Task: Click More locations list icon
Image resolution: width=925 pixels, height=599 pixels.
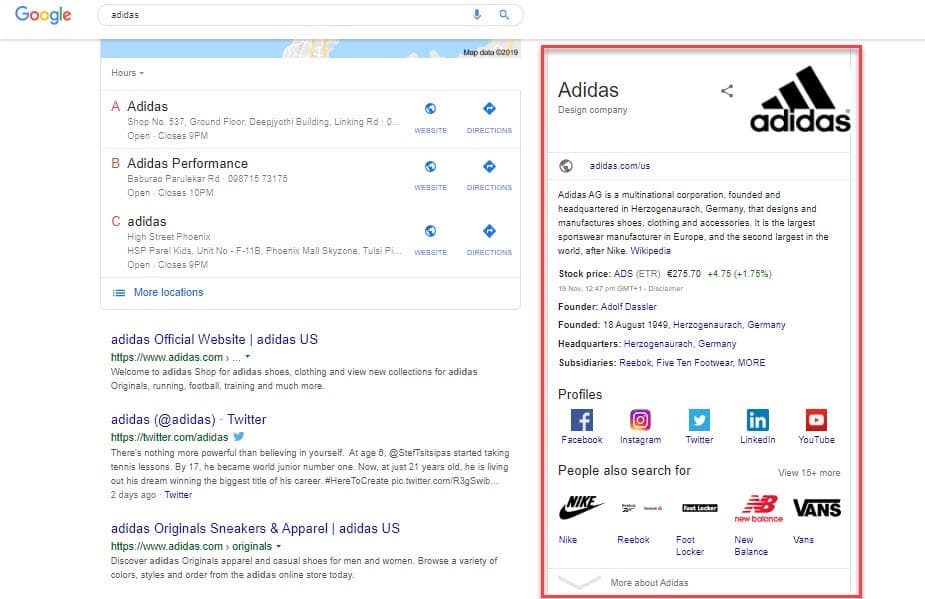Action: pyautogui.click(x=119, y=293)
